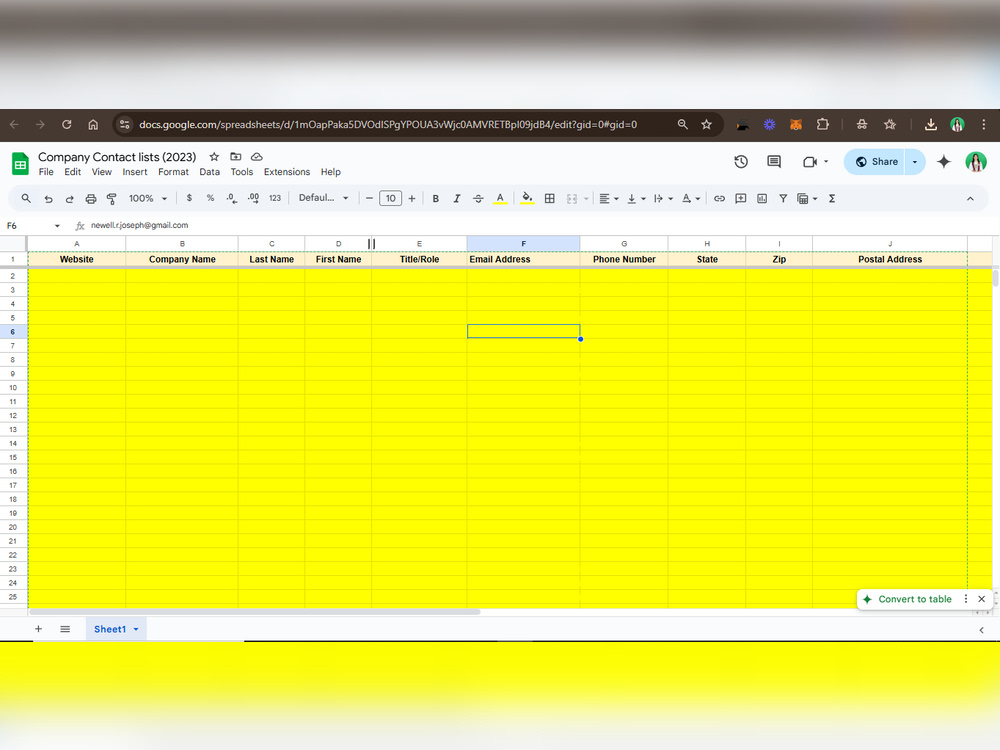Open horizontal align dropdown
This screenshot has height=750, width=1000.
click(608, 199)
